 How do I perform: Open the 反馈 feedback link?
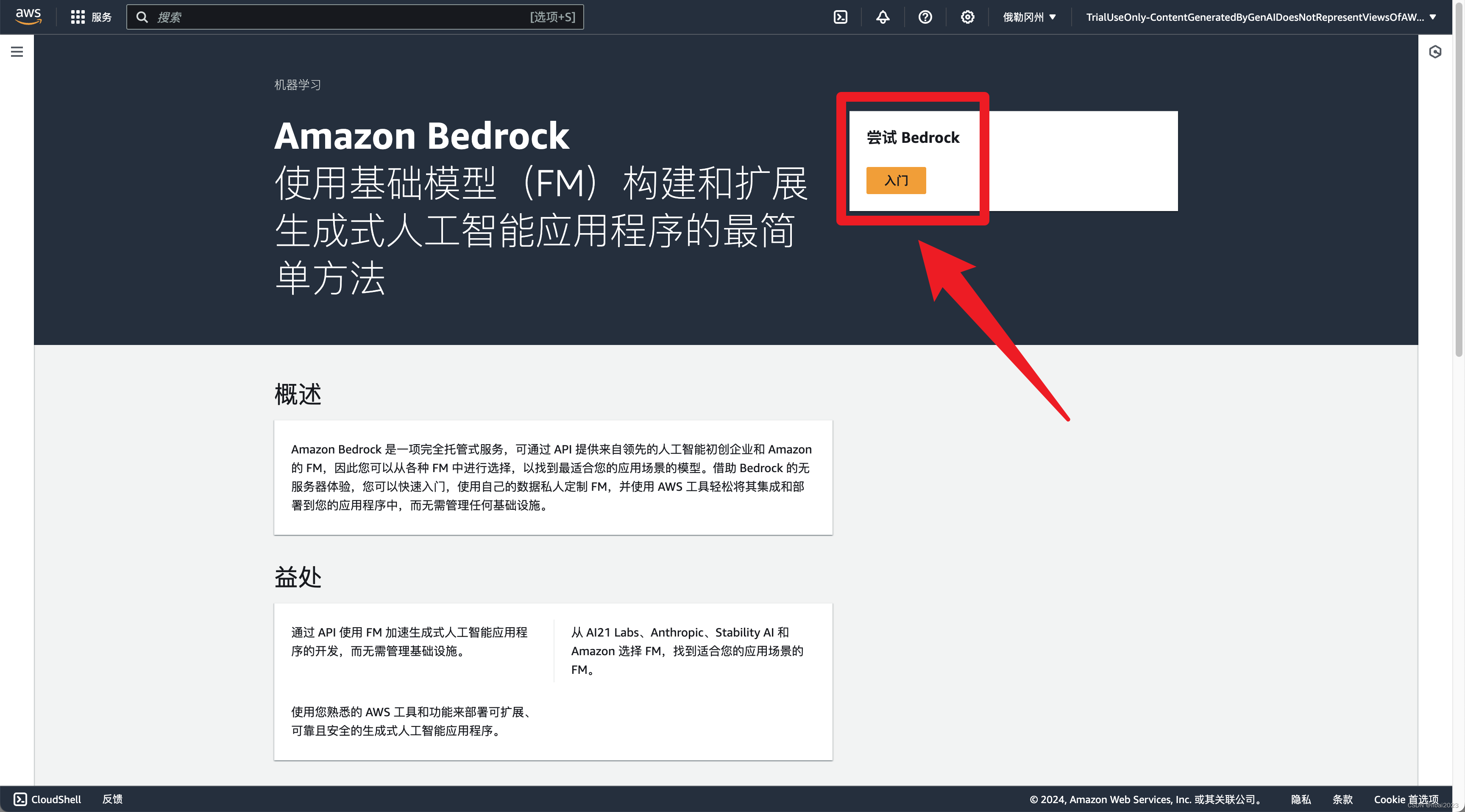(112, 799)
